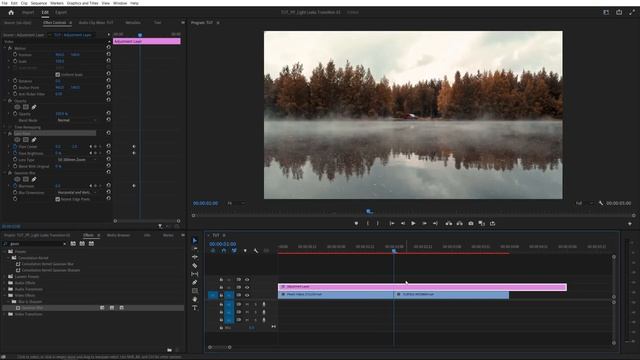Viewport: 640px width, 360px height.
Task: Open the Window menu
Action: (120, 3)
